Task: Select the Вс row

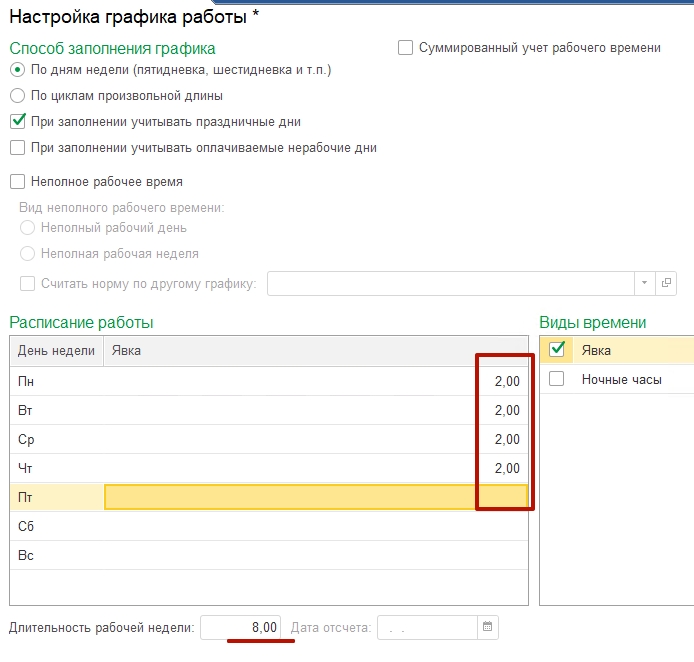Action: 269,555
